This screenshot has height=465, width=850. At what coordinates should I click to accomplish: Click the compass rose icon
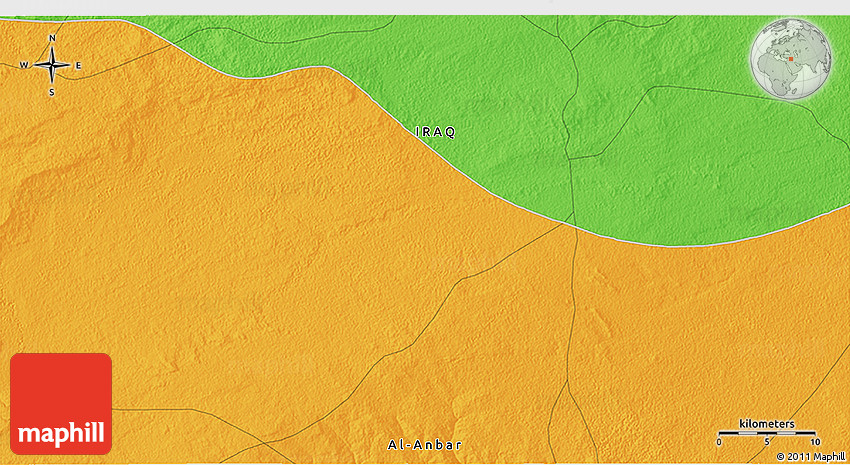[x=52, y=65]
